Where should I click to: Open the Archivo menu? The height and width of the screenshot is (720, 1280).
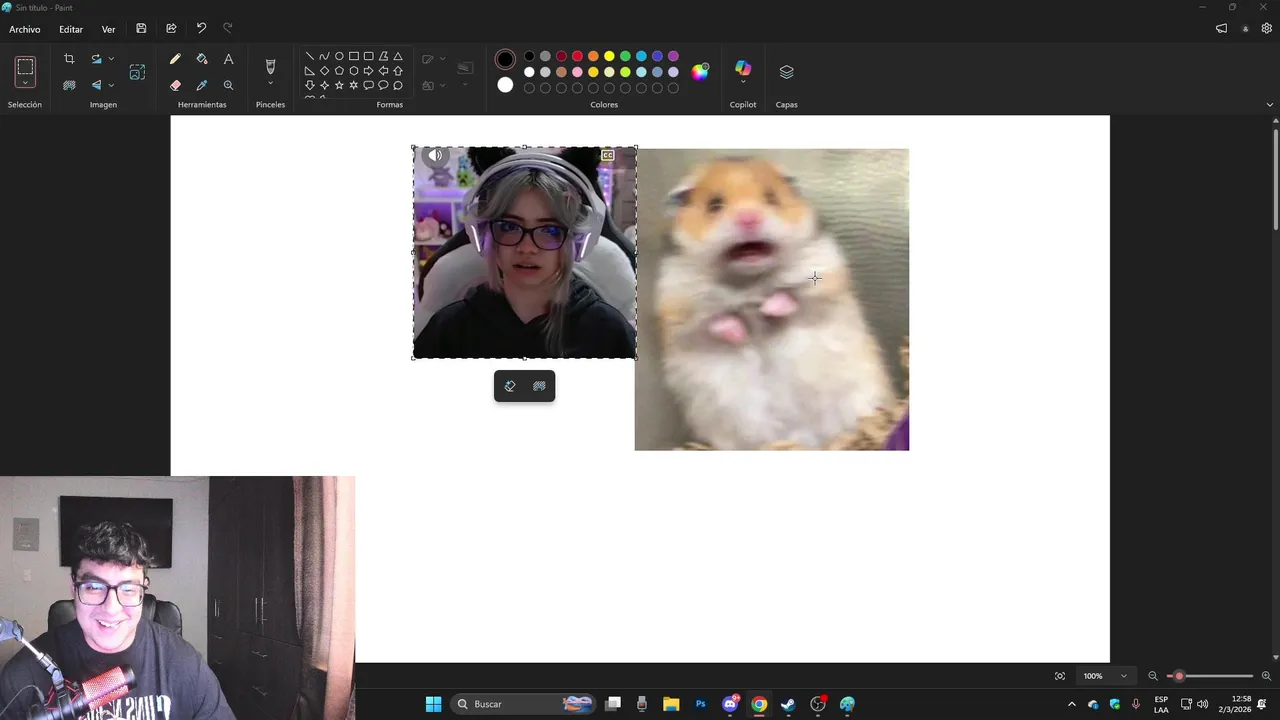coord(25,29)
